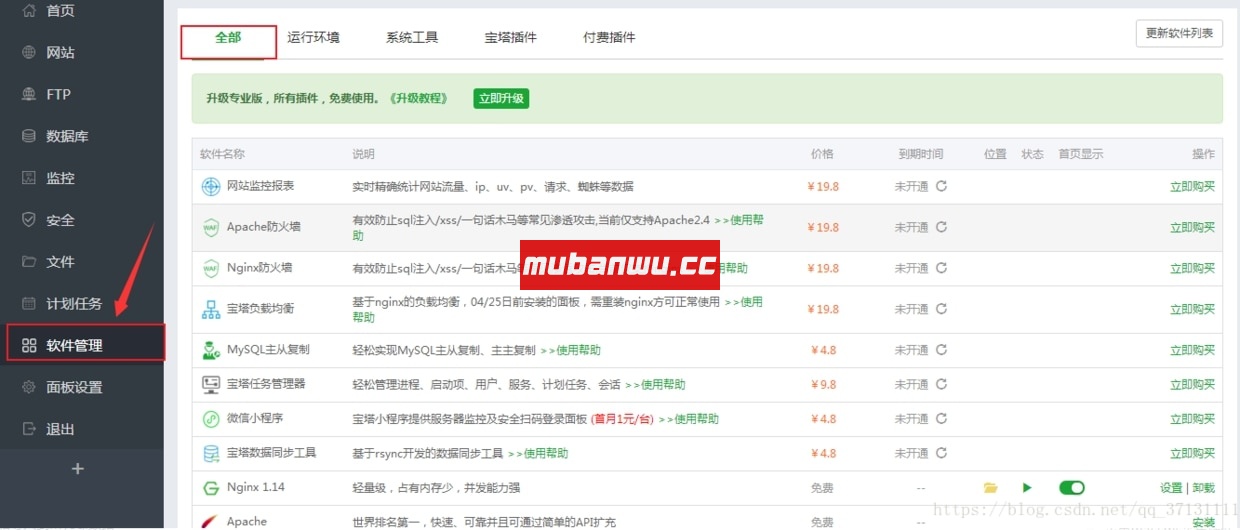The width and height of the screenshot is (1240, 530).
Task: Click 立即购买 for 宝塔负载均衡
Action: pyautogui.click(x=1192, y=309)
